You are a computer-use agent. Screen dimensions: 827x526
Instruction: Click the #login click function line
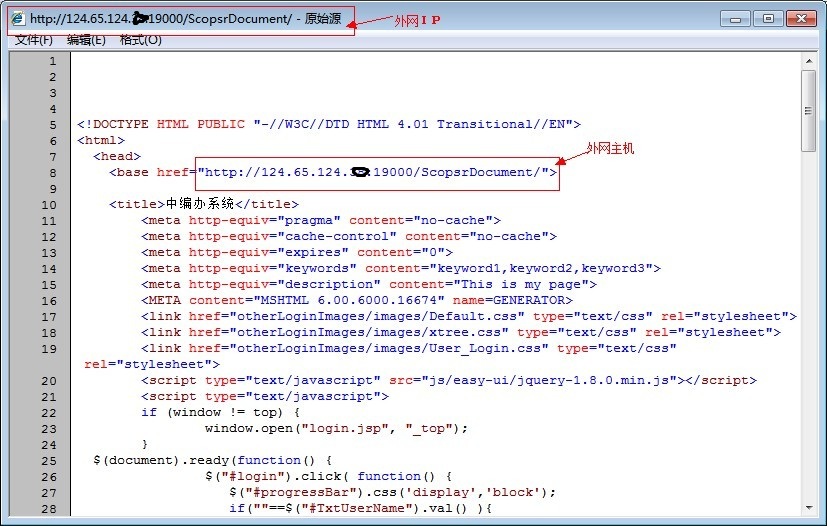click(329, 476)
